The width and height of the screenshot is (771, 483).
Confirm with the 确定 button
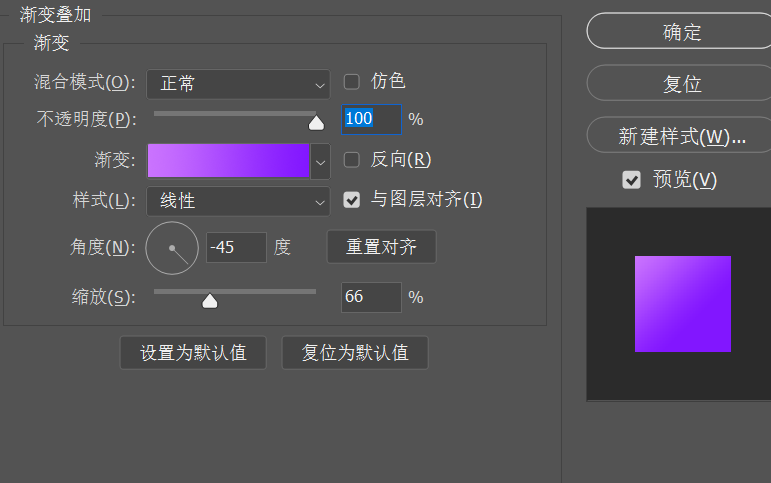pyautogui.click(x=682, y=32)
